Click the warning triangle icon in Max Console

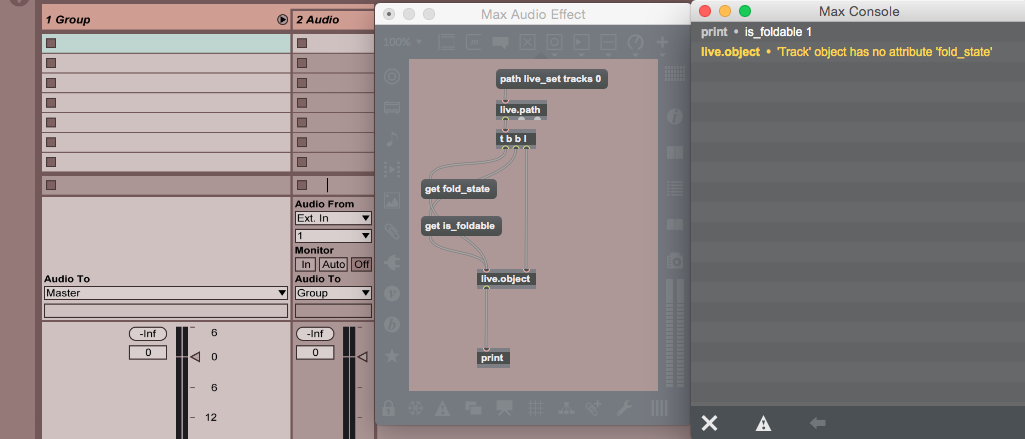pos(763,423)
